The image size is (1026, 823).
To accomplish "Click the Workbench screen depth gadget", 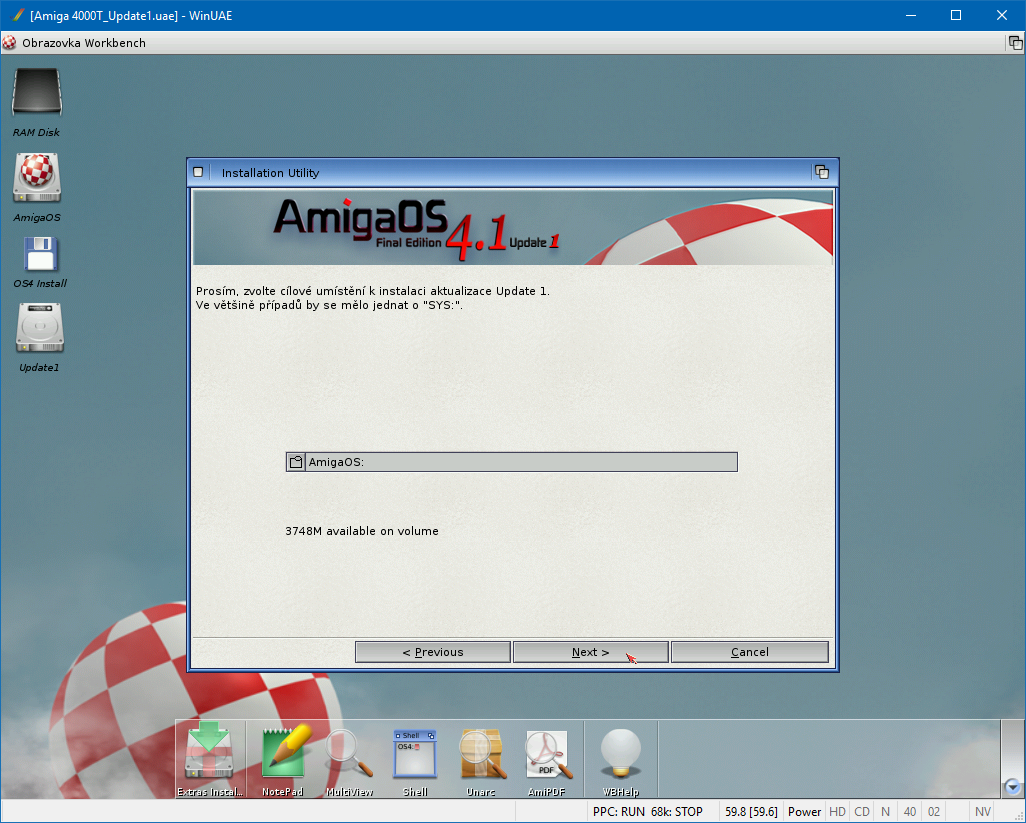I will 1015,43.
